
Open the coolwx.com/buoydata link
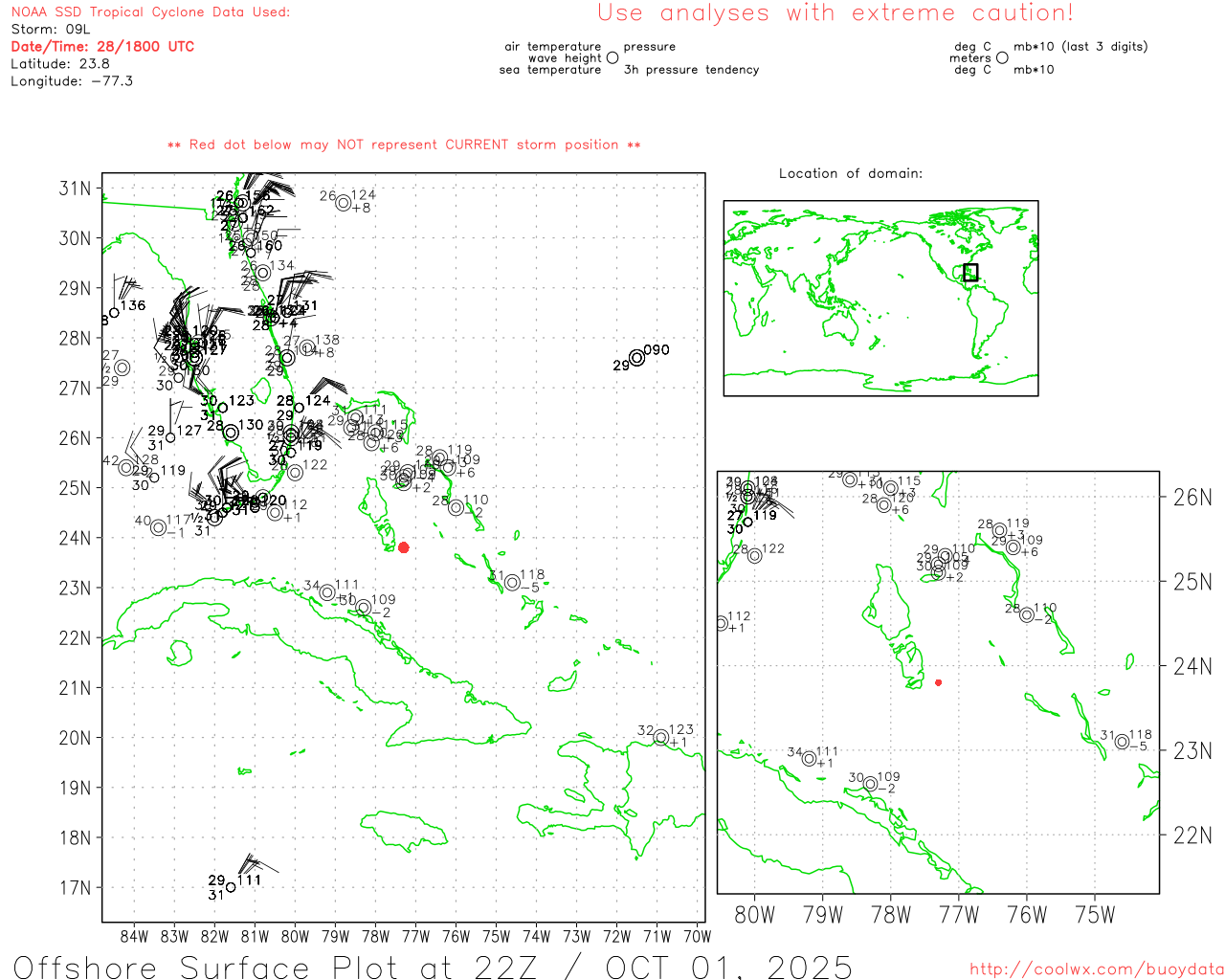click(1097, 969)
